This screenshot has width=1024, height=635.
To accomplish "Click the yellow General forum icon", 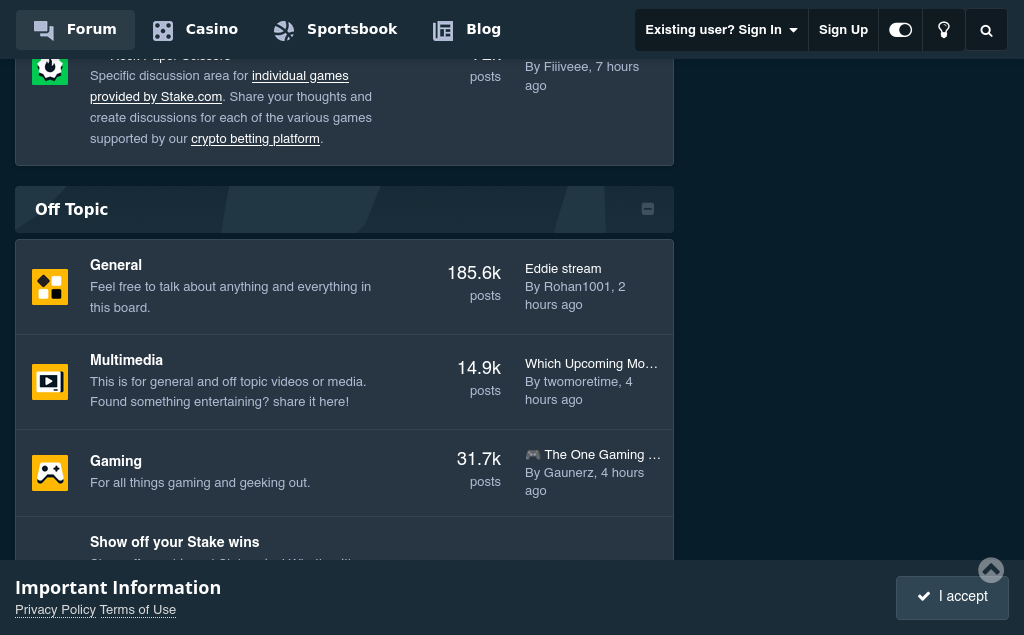I will tap(50, 287).
